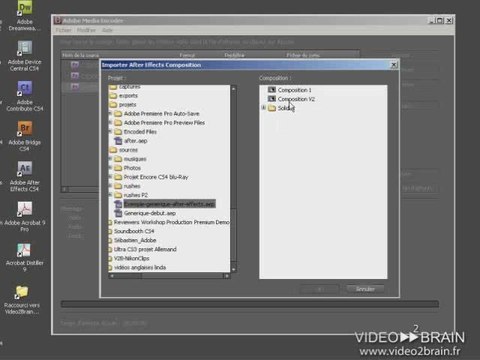
Task: Click project list scrollbar down arrow
Action: pyautogui.click(x=233, y=269)
